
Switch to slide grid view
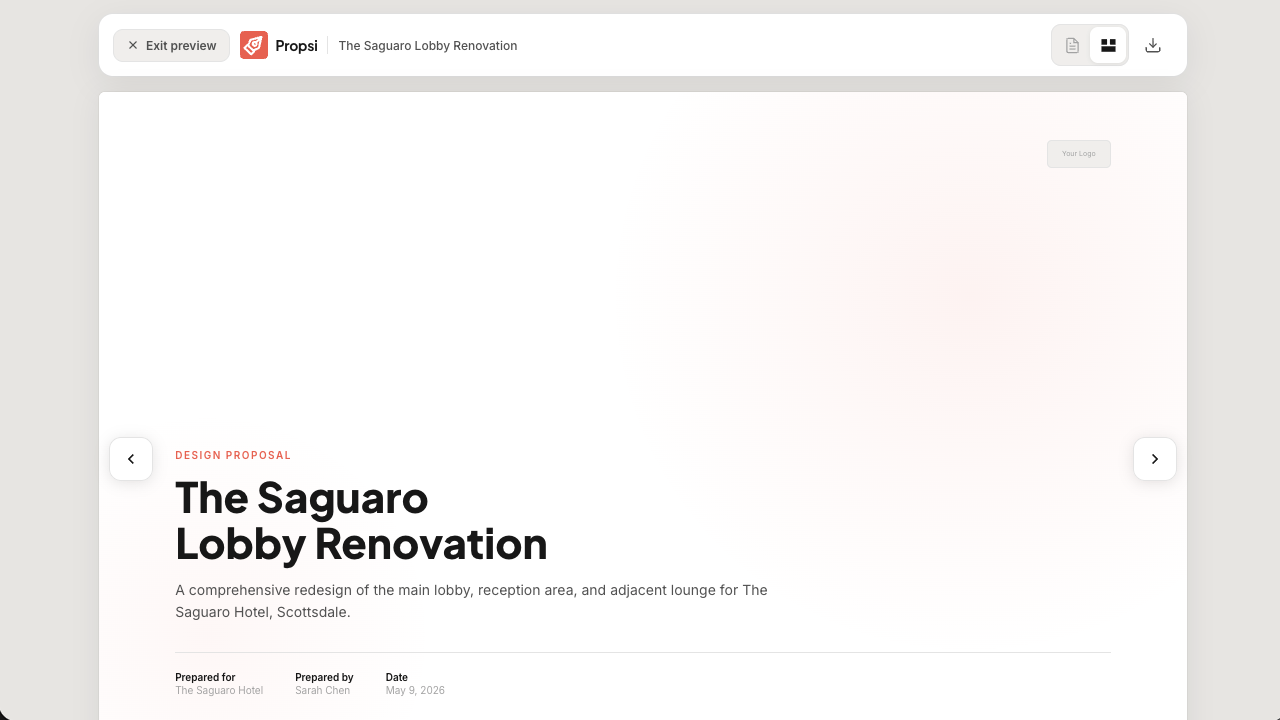coord(1108,45)
